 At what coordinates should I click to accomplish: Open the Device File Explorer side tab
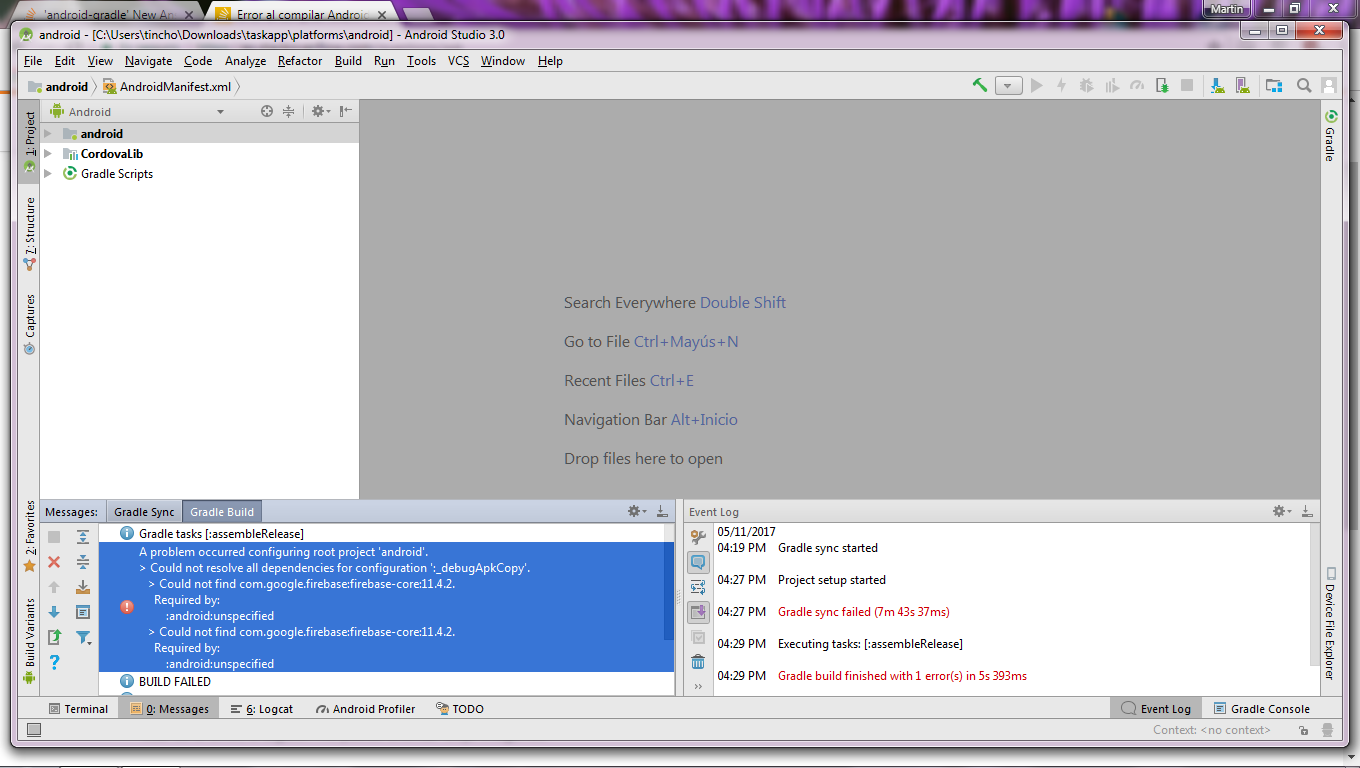[1330, 624]
